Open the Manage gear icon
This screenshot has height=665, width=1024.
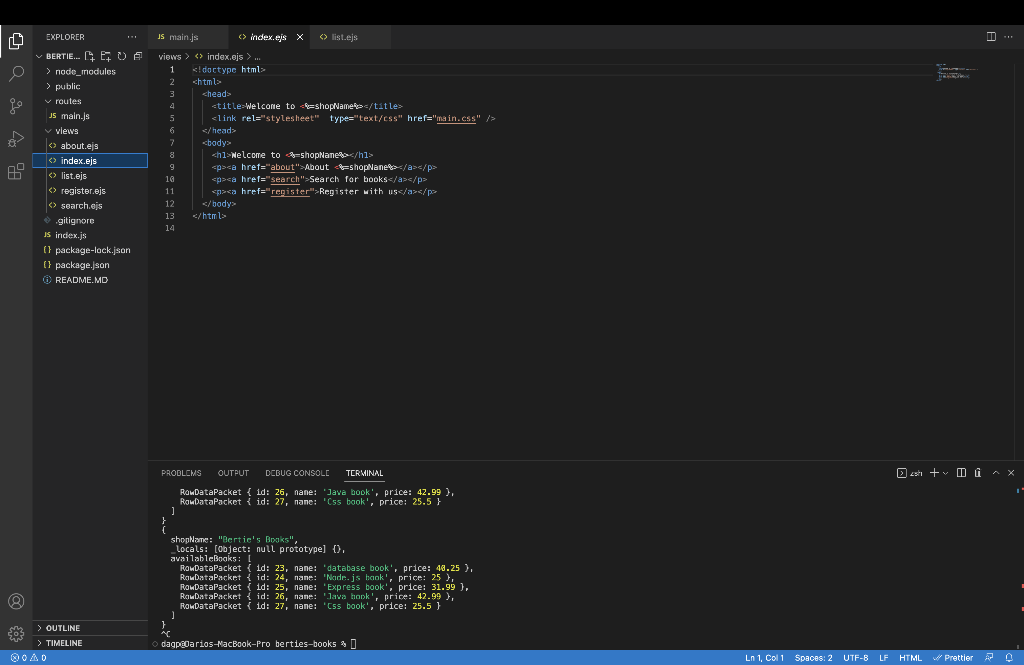coord(16,633)
